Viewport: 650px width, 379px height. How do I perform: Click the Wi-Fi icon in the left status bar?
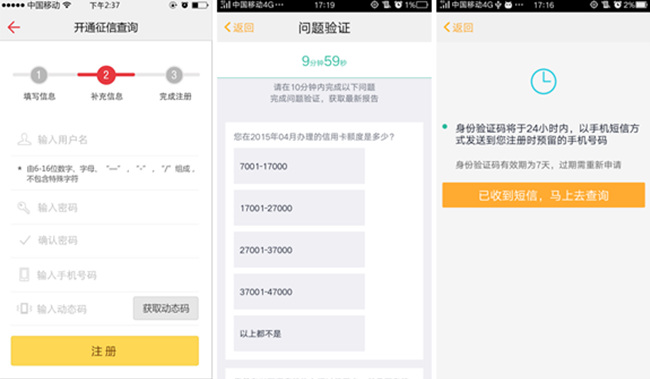[66, 5]
